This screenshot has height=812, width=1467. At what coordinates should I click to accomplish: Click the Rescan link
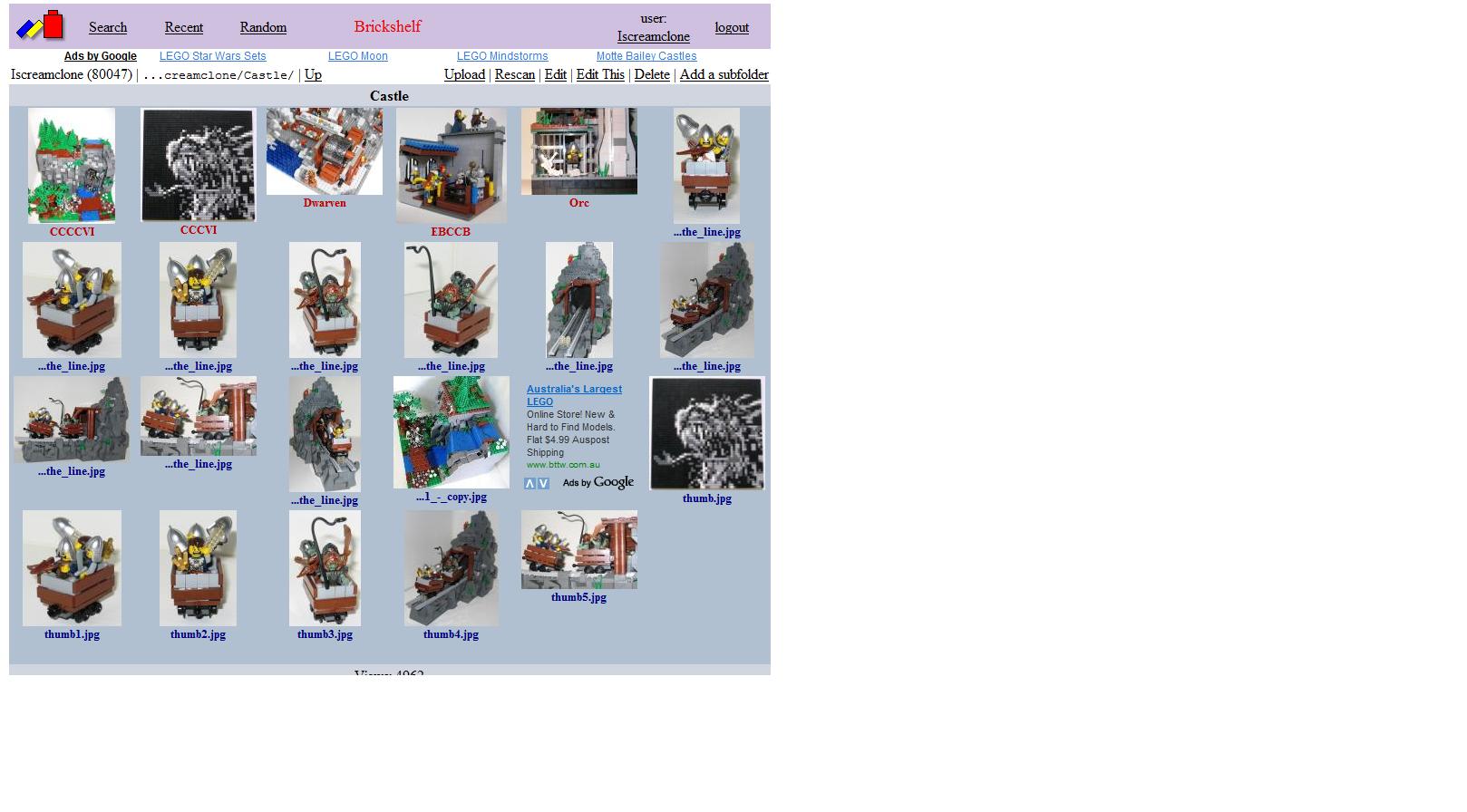[x=515, y=74]
